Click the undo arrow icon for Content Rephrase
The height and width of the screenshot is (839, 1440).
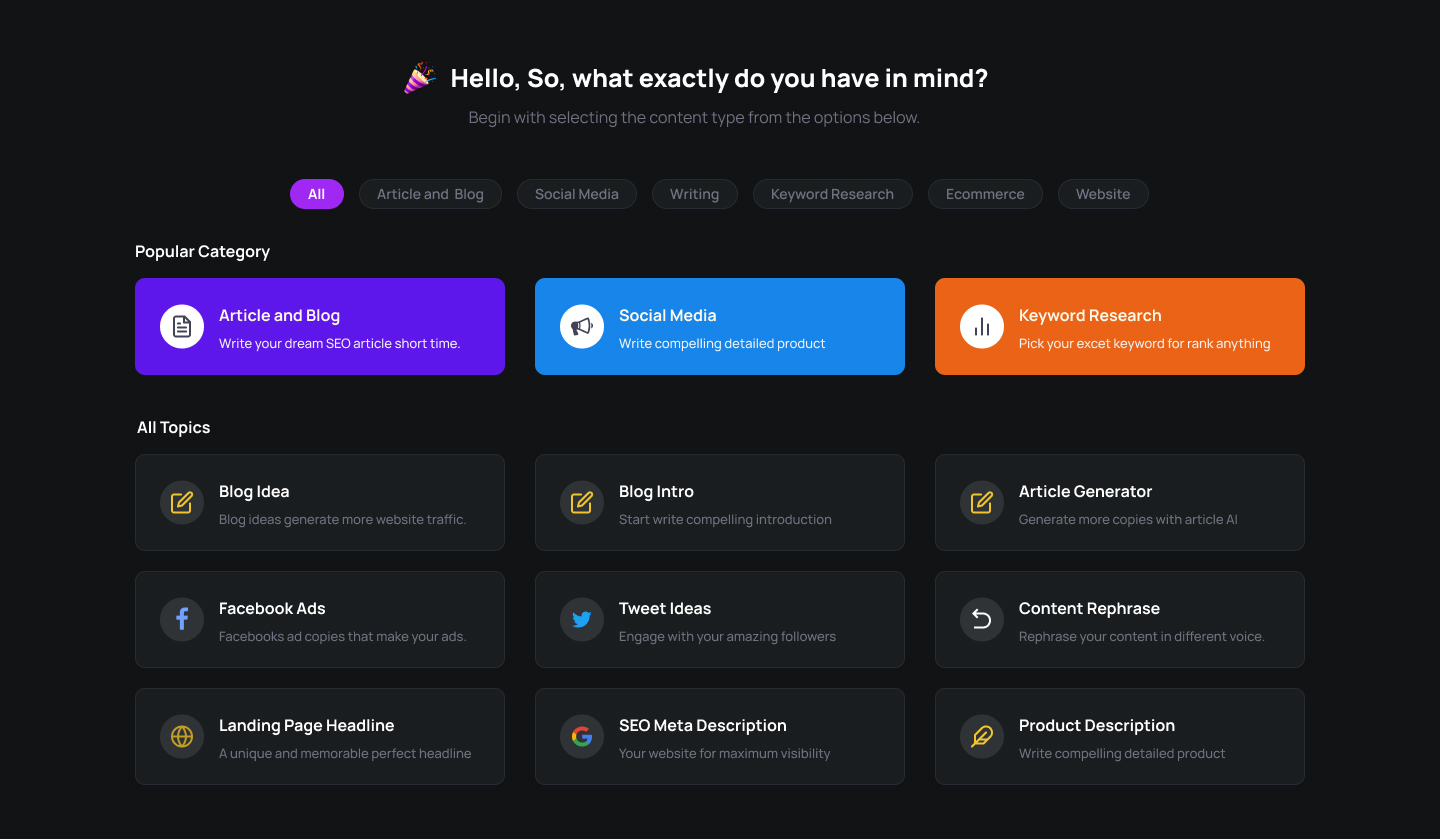[x=982, y=620]
